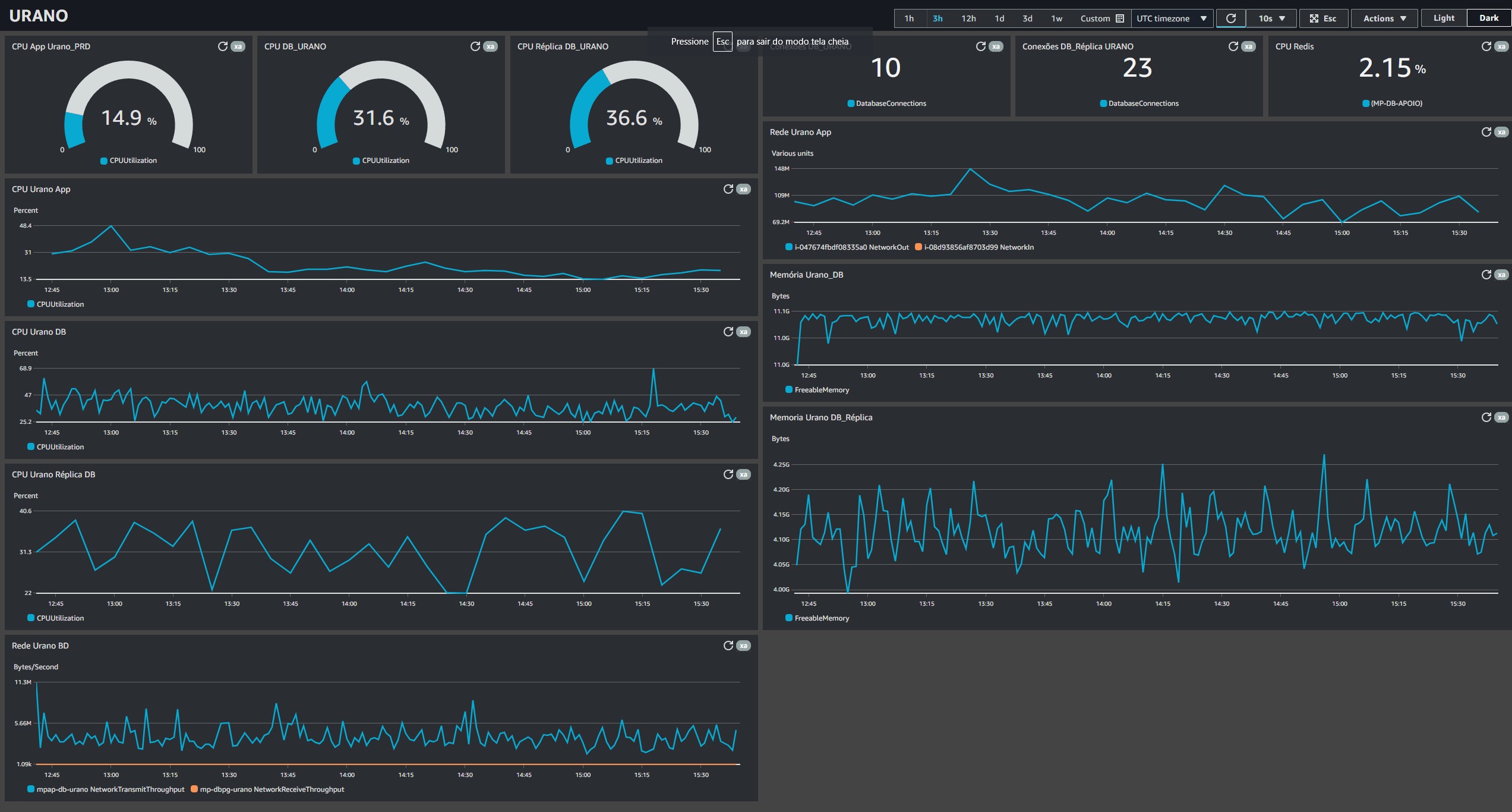Click xa badge on CPU Urano App chart

[x=743, y=189]
